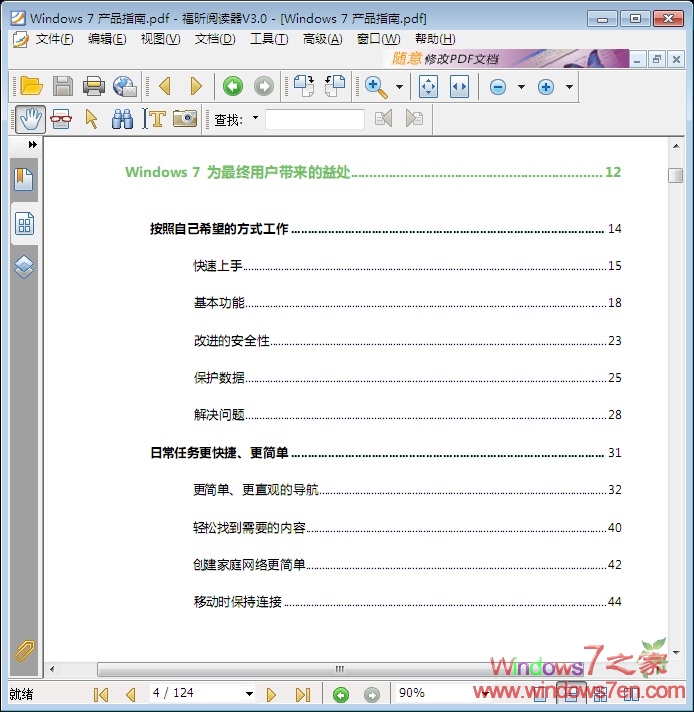694x712 pixels.
Task: Open a PDF file with folder icon
Action: (31, 86)
